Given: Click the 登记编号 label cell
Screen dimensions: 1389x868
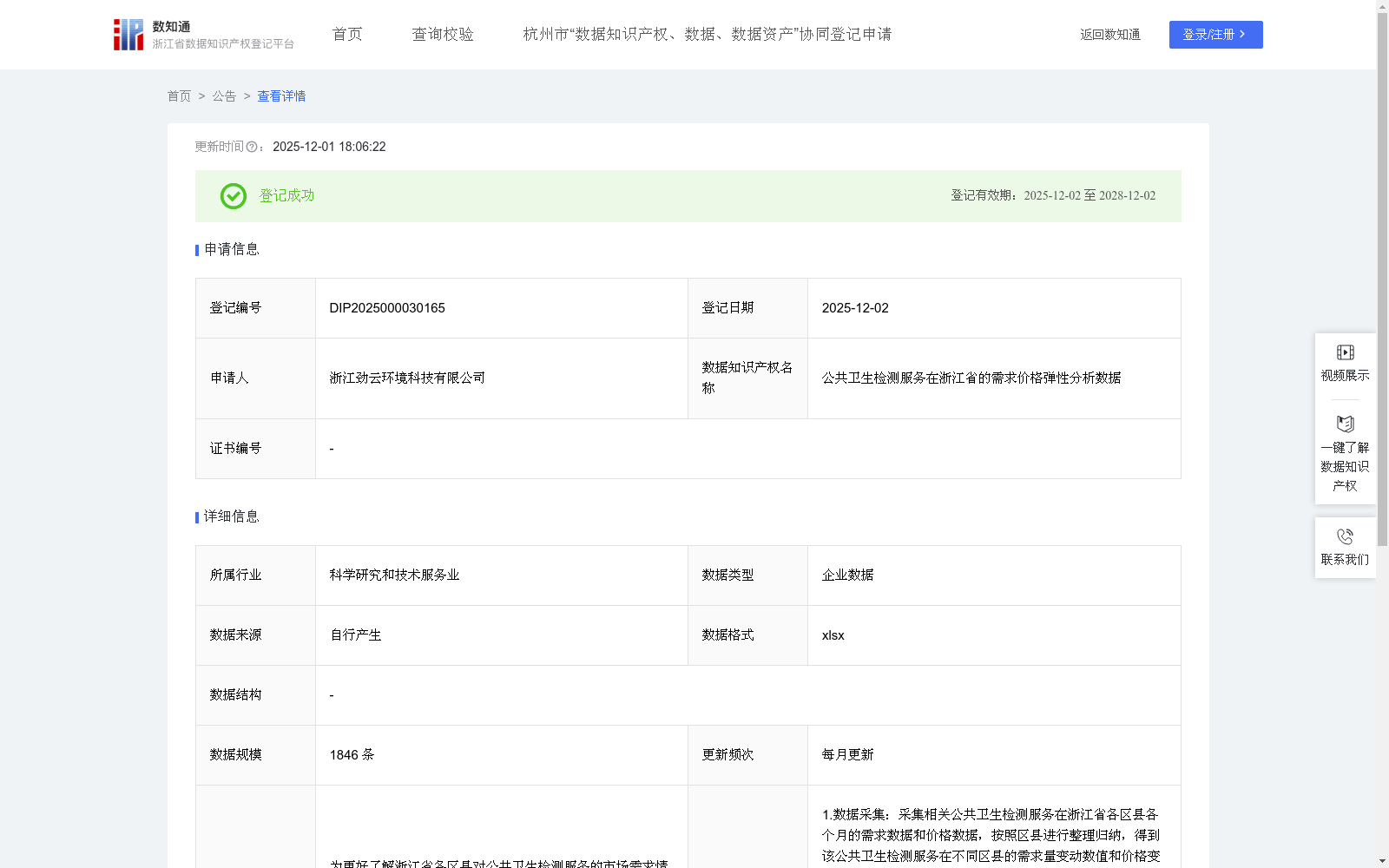Looking at the screenshot, I should pyautogui.click(x=255, y=308).
